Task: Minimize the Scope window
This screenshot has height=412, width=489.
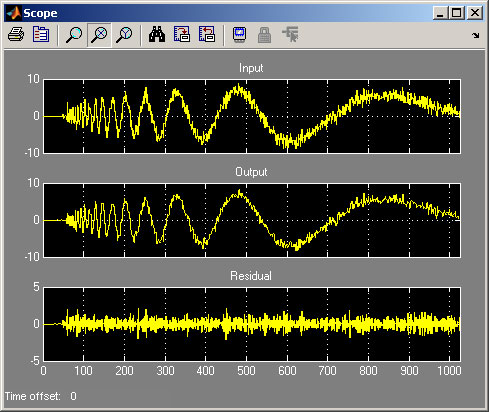Action: point(440,13)
